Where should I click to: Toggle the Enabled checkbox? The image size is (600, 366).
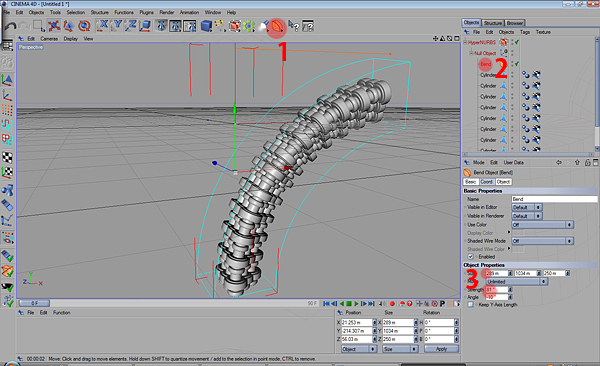coord(471,257)
